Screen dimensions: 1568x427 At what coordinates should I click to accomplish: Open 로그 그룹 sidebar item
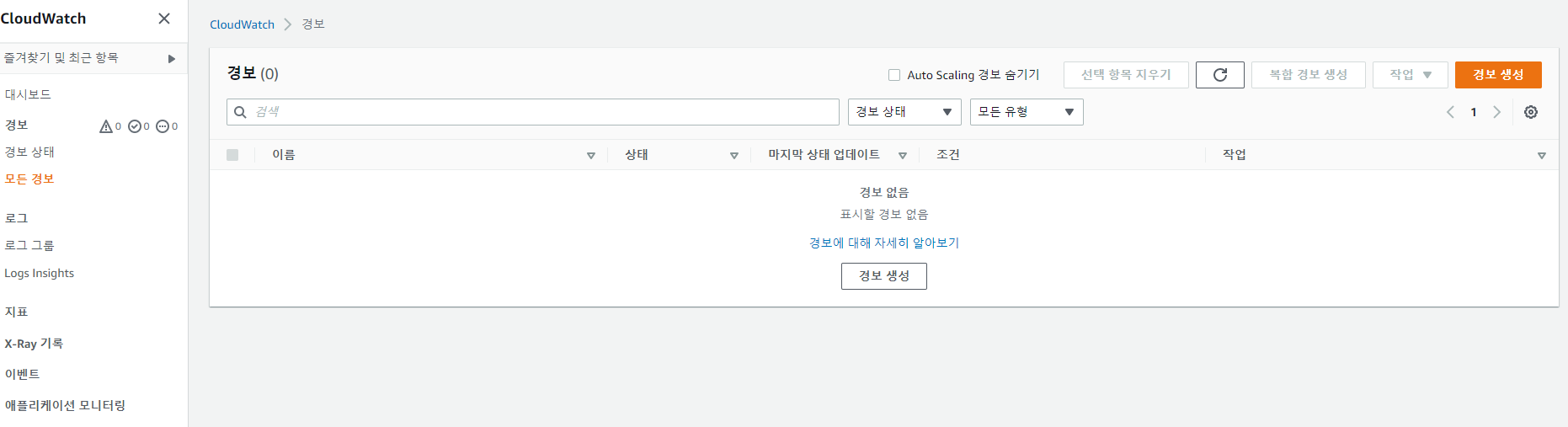point(29,245)
